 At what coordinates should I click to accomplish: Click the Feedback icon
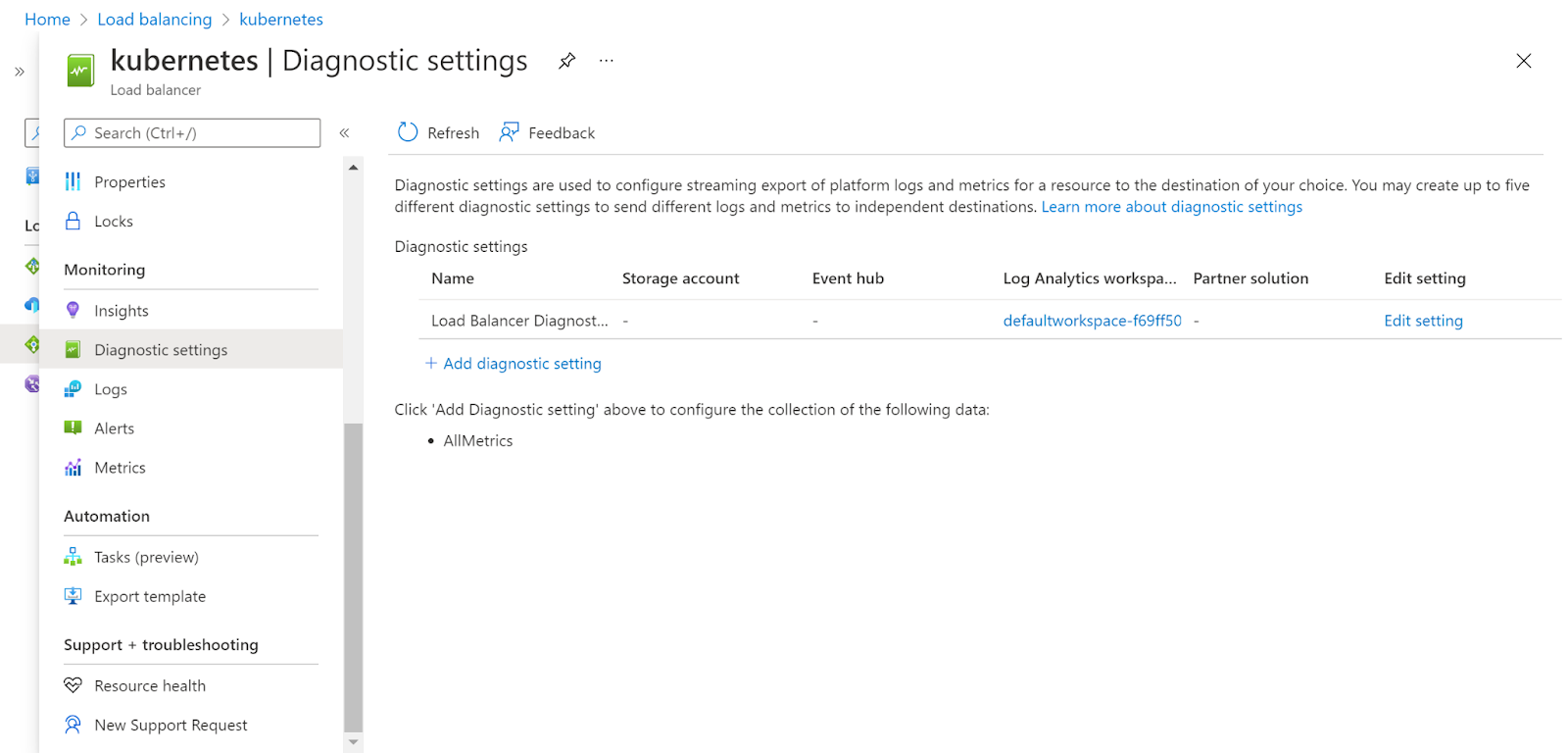pos(510,132)
